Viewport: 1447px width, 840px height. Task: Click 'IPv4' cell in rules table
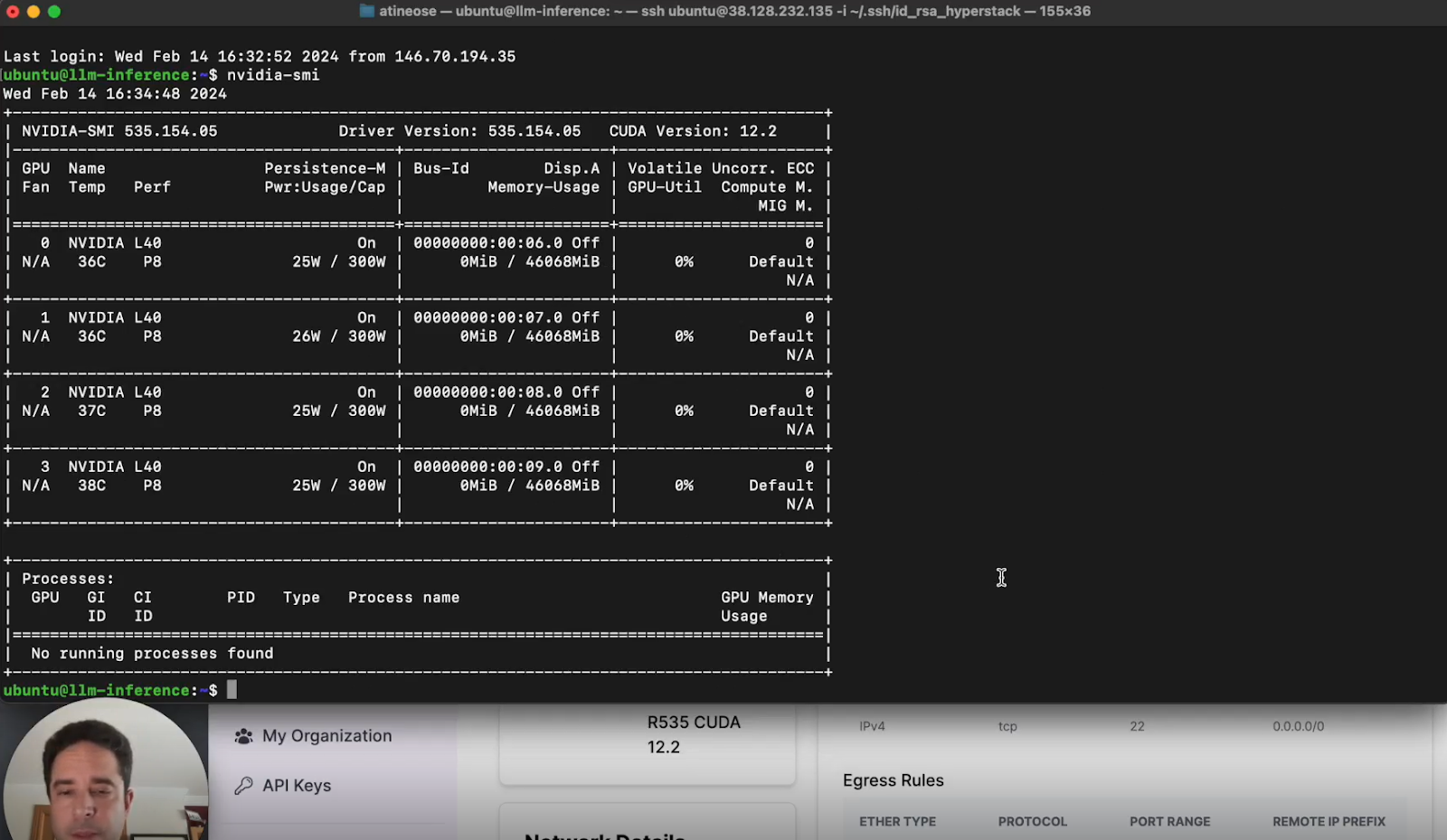(x=872, y=726)
